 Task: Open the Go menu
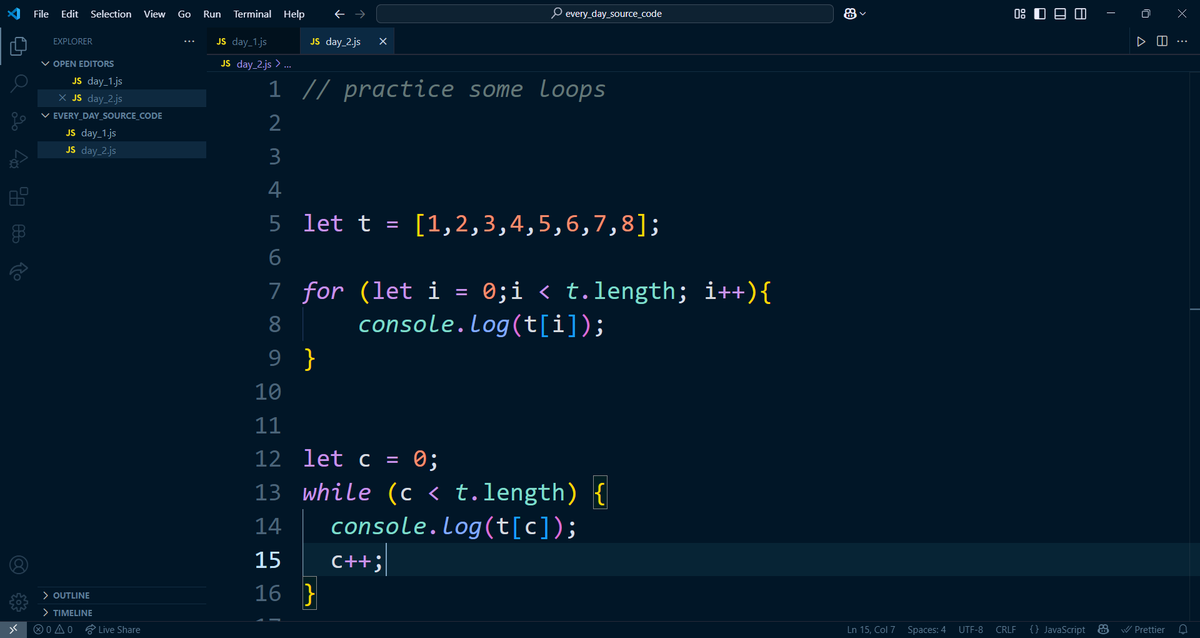coord(184,14)
